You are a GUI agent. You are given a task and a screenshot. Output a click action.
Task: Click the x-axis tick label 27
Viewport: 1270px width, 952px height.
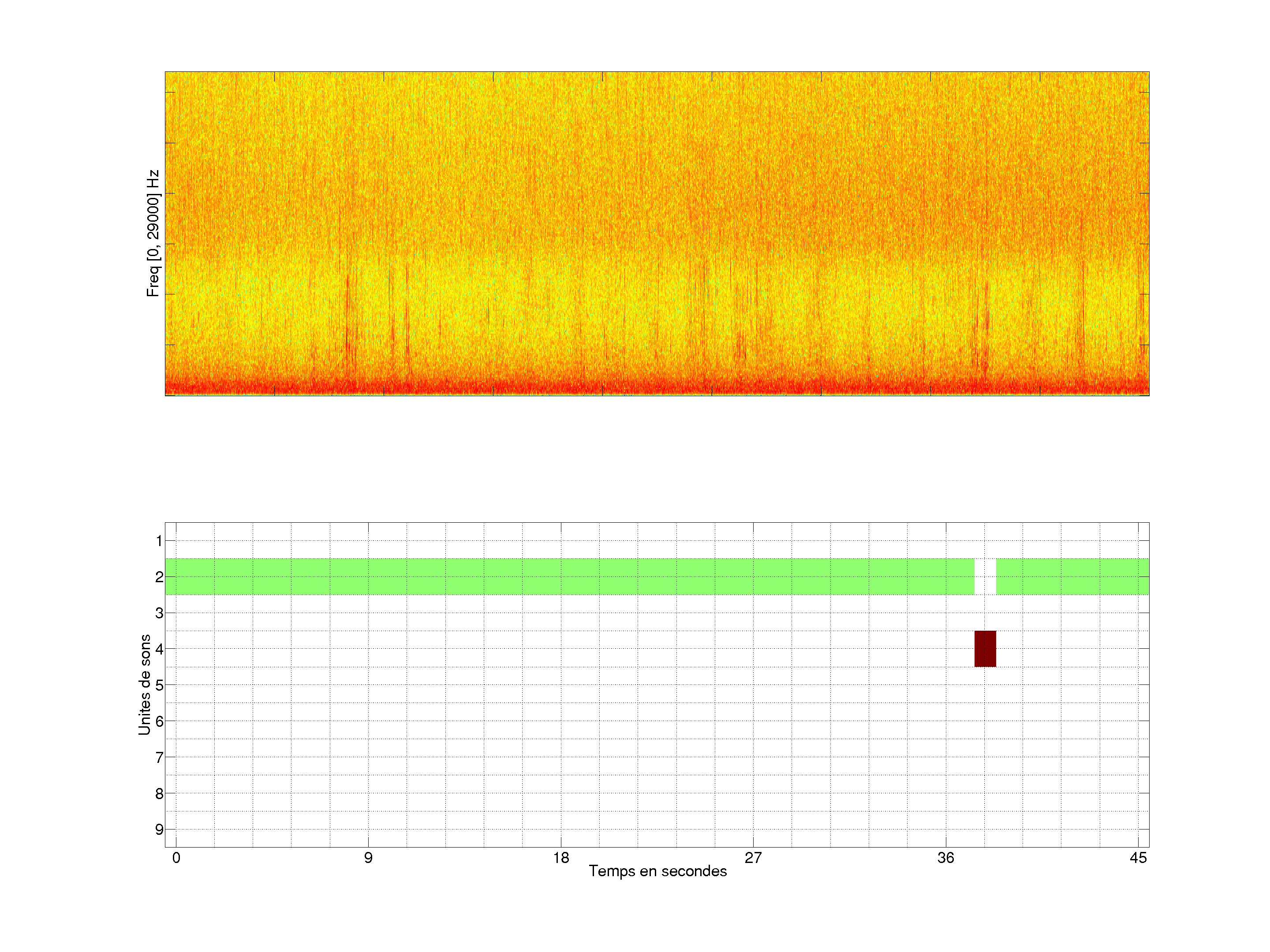[753, 858]
